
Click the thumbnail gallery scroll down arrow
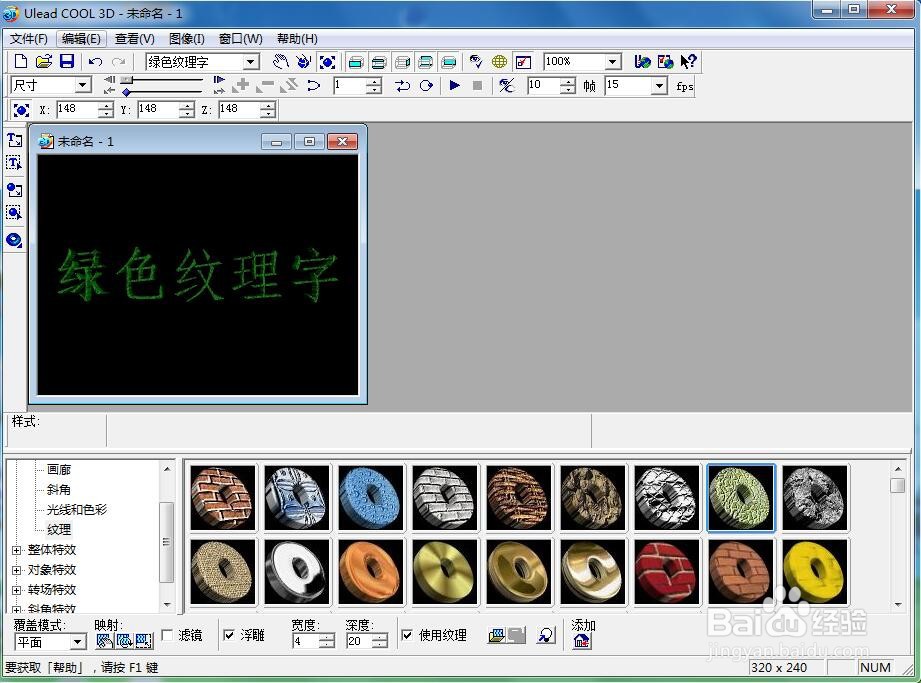(x=898, y=604)
